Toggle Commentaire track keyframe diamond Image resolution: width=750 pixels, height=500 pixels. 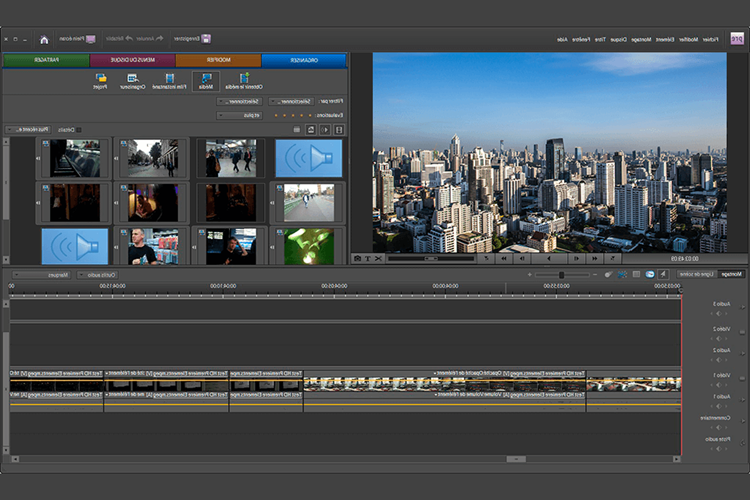pyautogui.click(x=718, y=427)
